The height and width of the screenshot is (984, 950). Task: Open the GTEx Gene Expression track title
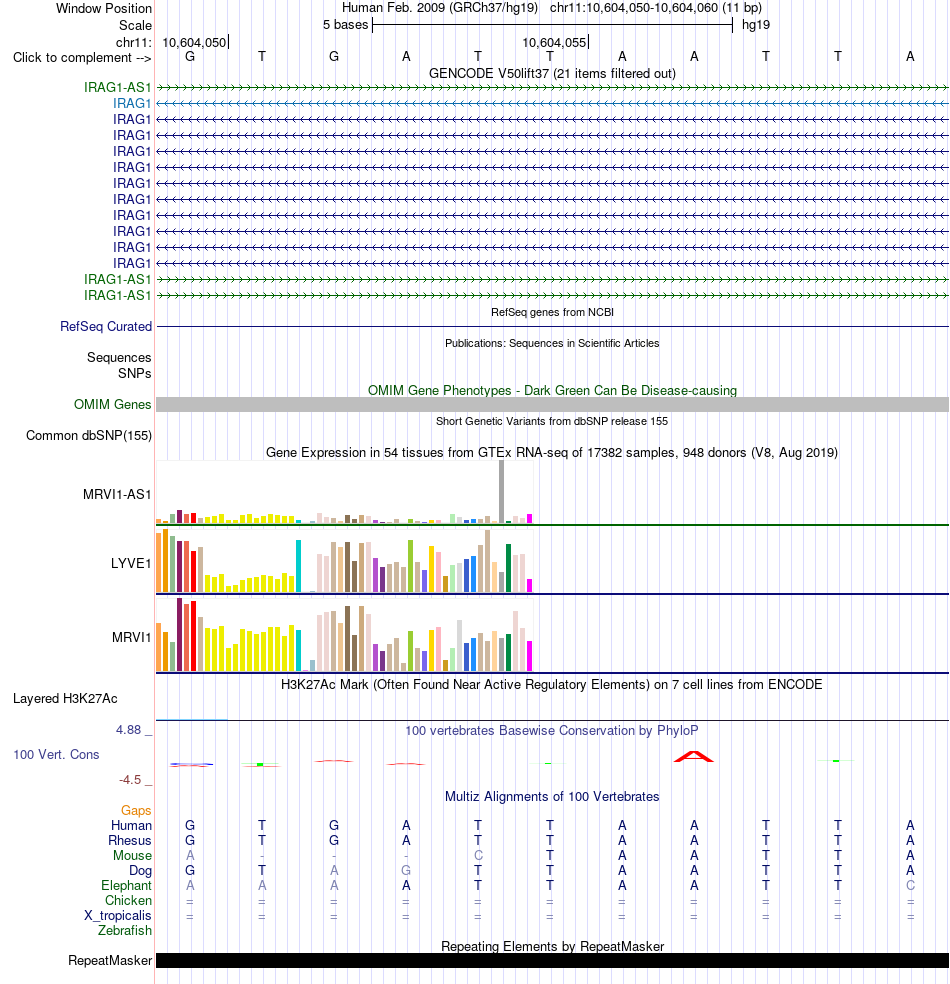tap(552, 452)
